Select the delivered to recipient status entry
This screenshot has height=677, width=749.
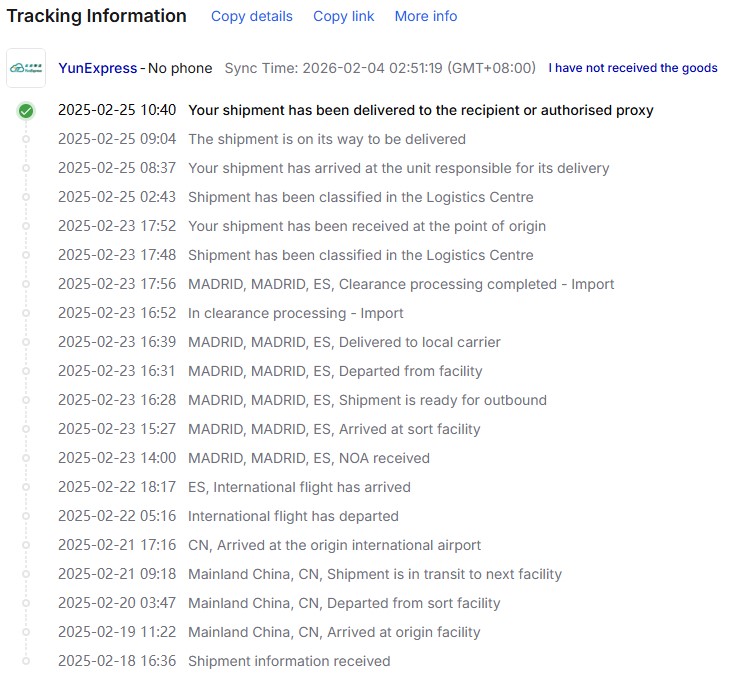click(x=420, y=110)
